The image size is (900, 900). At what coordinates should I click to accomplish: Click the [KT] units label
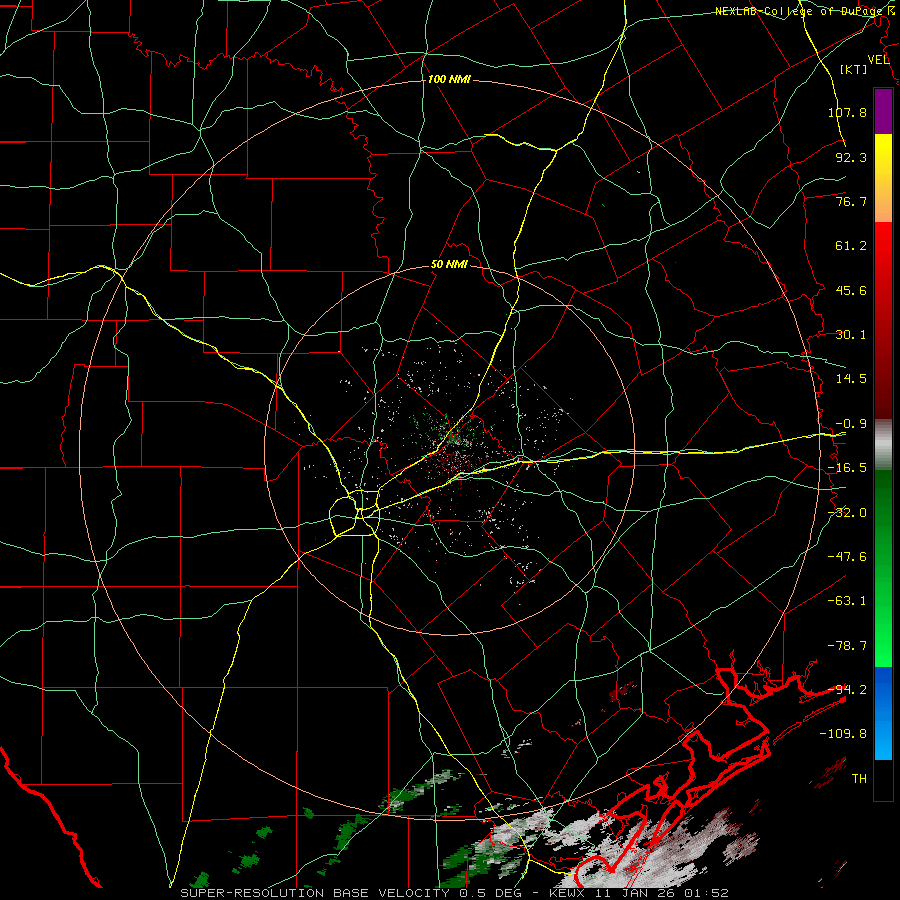pos(854,69)
